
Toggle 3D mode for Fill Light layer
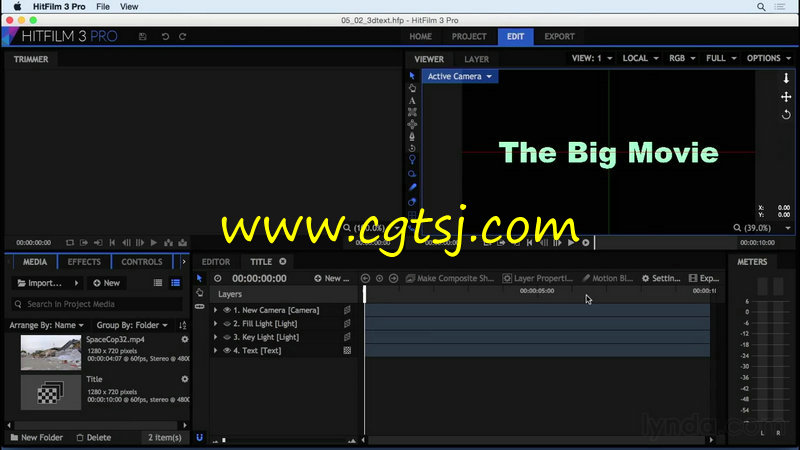click(x=347, y=323)
